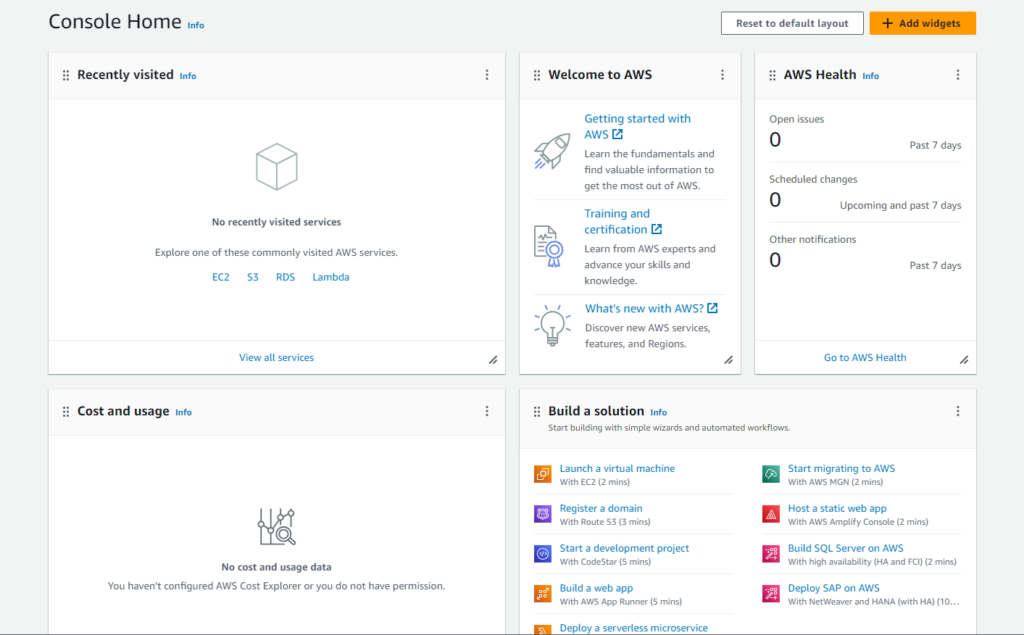Grab the Recently visited drag handle icon
Viewport: 1024px width, 635px height.
click(66, 76)
